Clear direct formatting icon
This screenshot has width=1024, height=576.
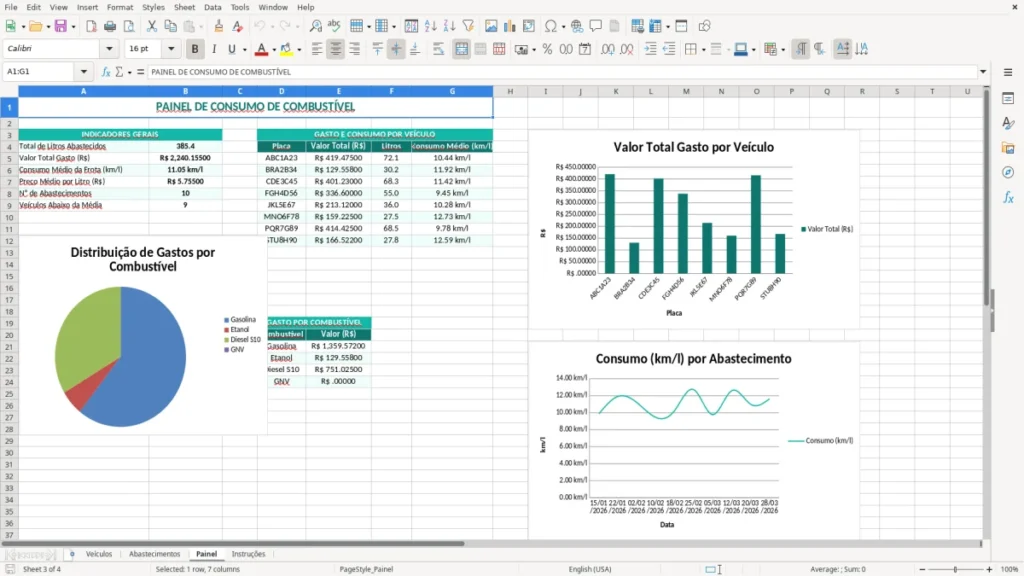[238, 26]
